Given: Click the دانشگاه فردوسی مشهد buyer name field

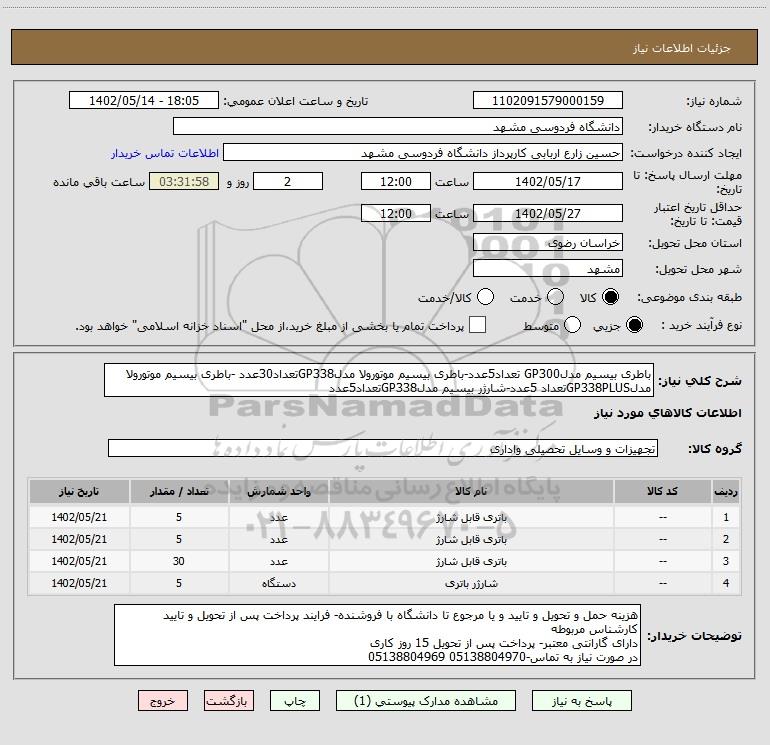Looking at the screenshot, I should [x=398, y=127].
